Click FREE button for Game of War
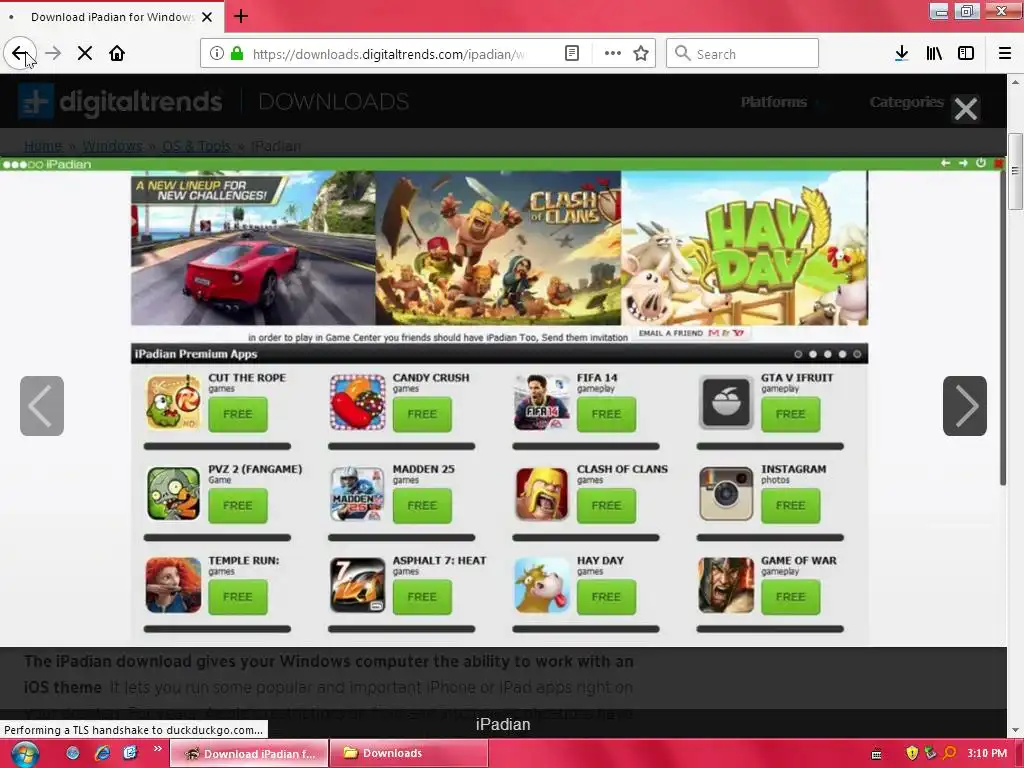 790,597
